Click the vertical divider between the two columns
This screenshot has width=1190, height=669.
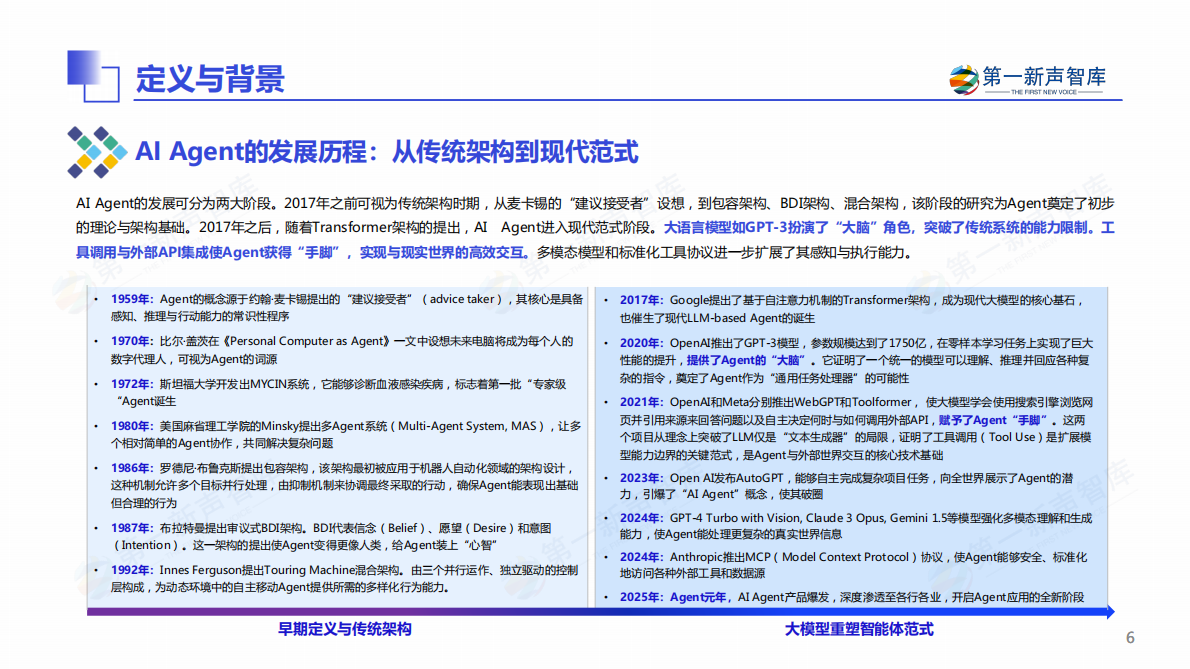592,450
